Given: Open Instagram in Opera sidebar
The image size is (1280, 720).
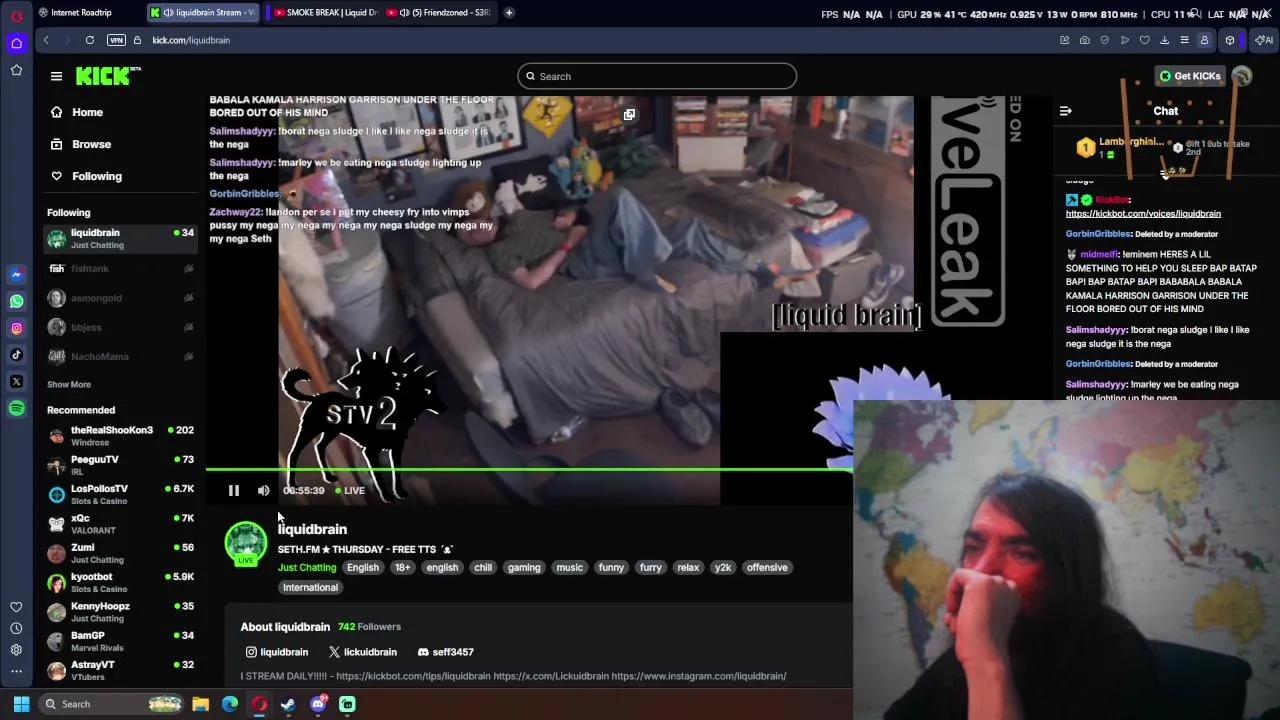Looking at the screenshot, I should pos(16,328).
